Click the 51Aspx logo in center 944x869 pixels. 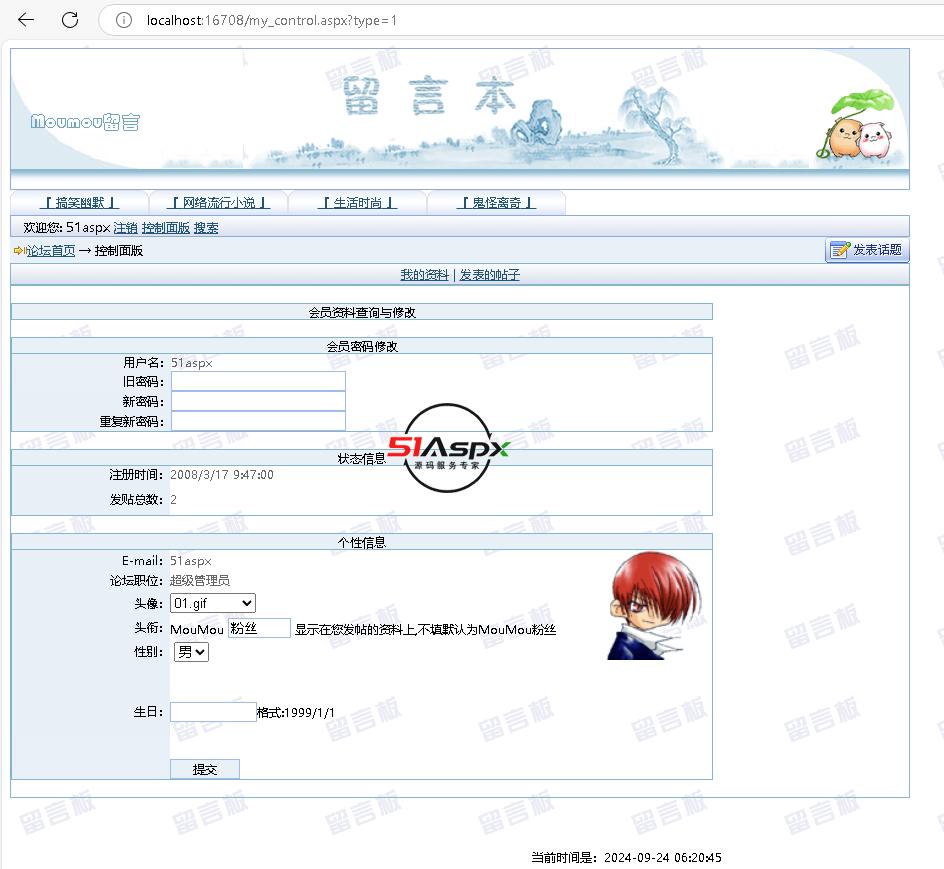pos(449,448)
